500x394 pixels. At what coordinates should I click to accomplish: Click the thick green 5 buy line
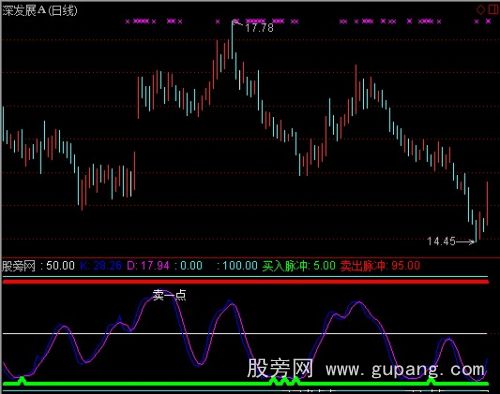point(246,384)
